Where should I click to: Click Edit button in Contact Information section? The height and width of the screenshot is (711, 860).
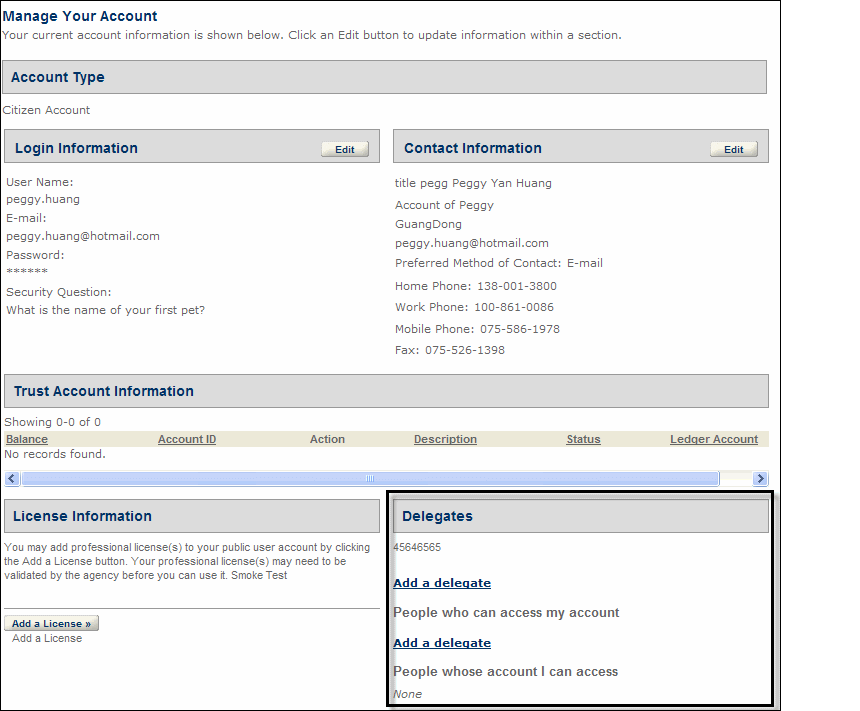pos(733,149)
